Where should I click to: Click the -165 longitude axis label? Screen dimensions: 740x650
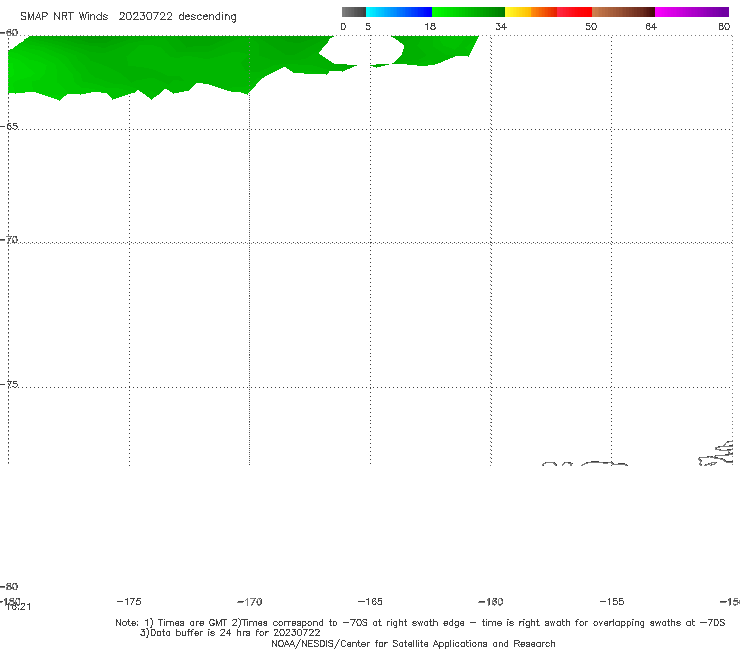click(x=370, y=601)
